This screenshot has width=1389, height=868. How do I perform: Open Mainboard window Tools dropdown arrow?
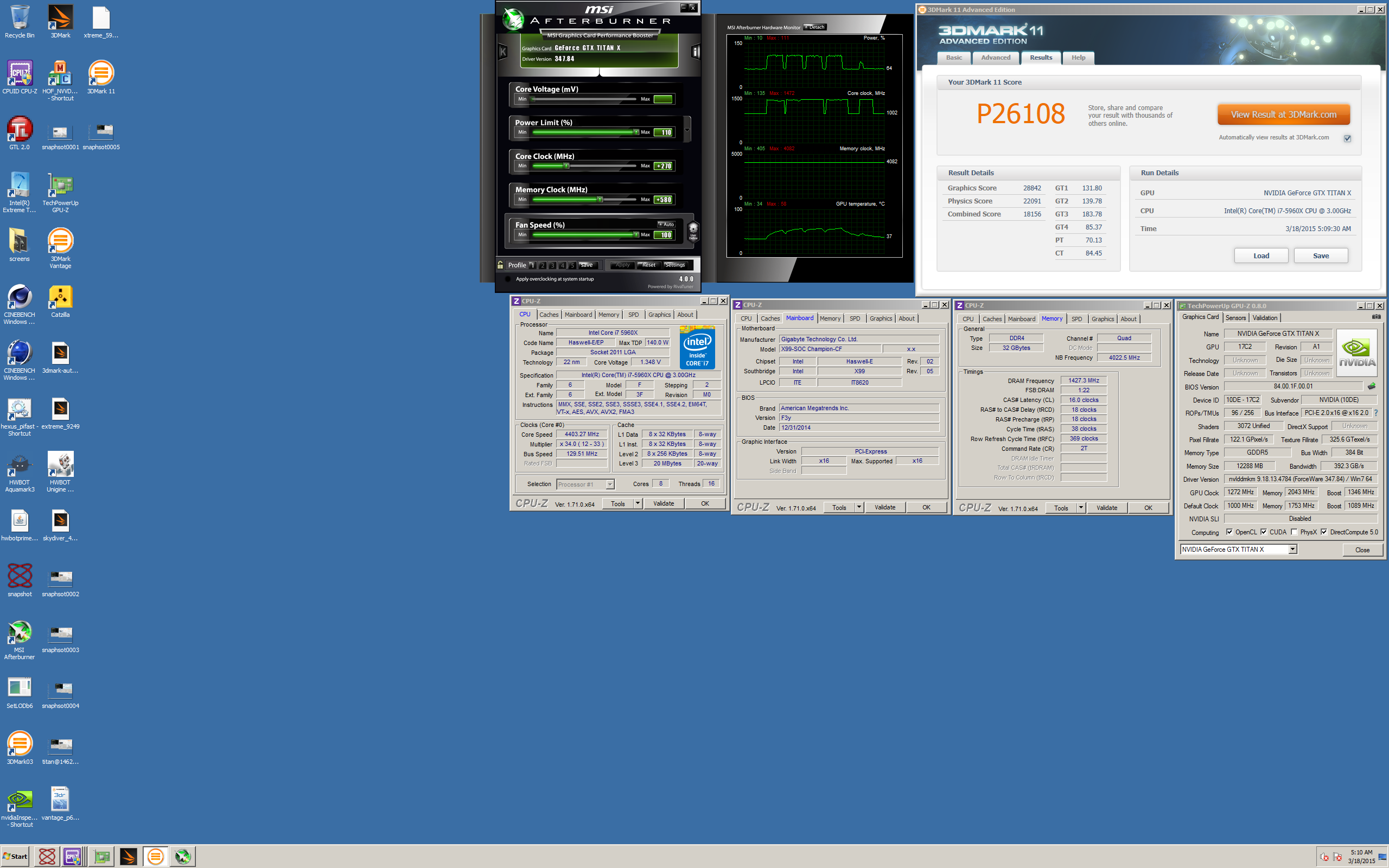[859, 507]
